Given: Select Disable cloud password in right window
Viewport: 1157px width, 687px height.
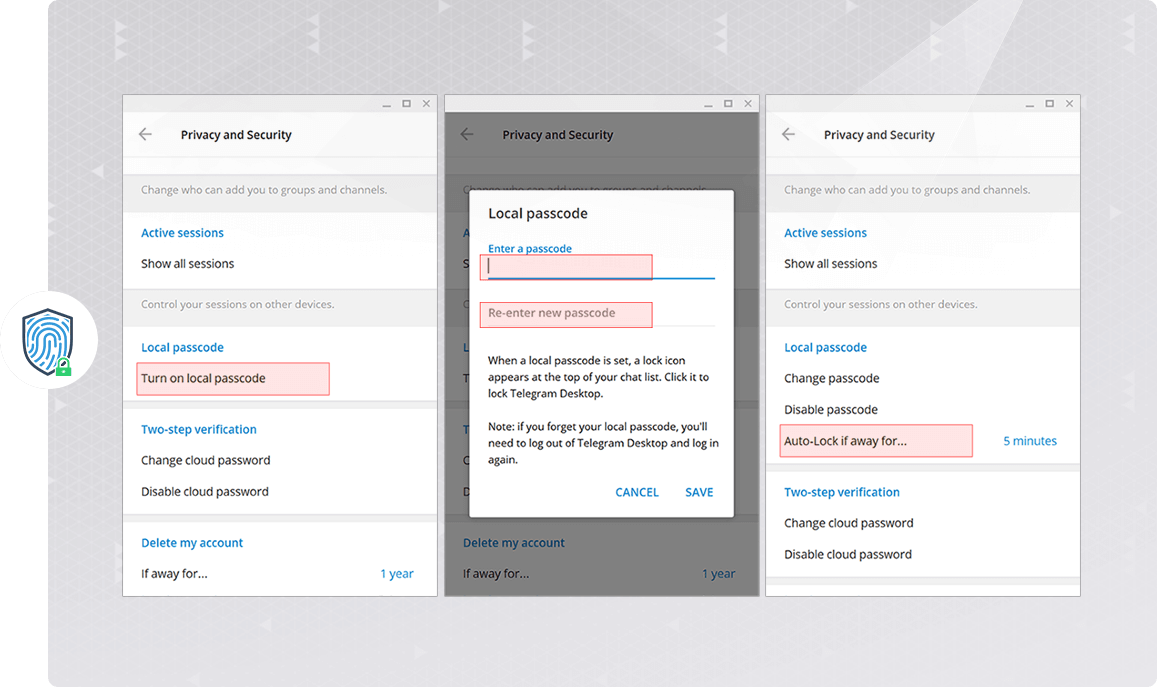Looking at the screenshot, I should pos(847,555).
